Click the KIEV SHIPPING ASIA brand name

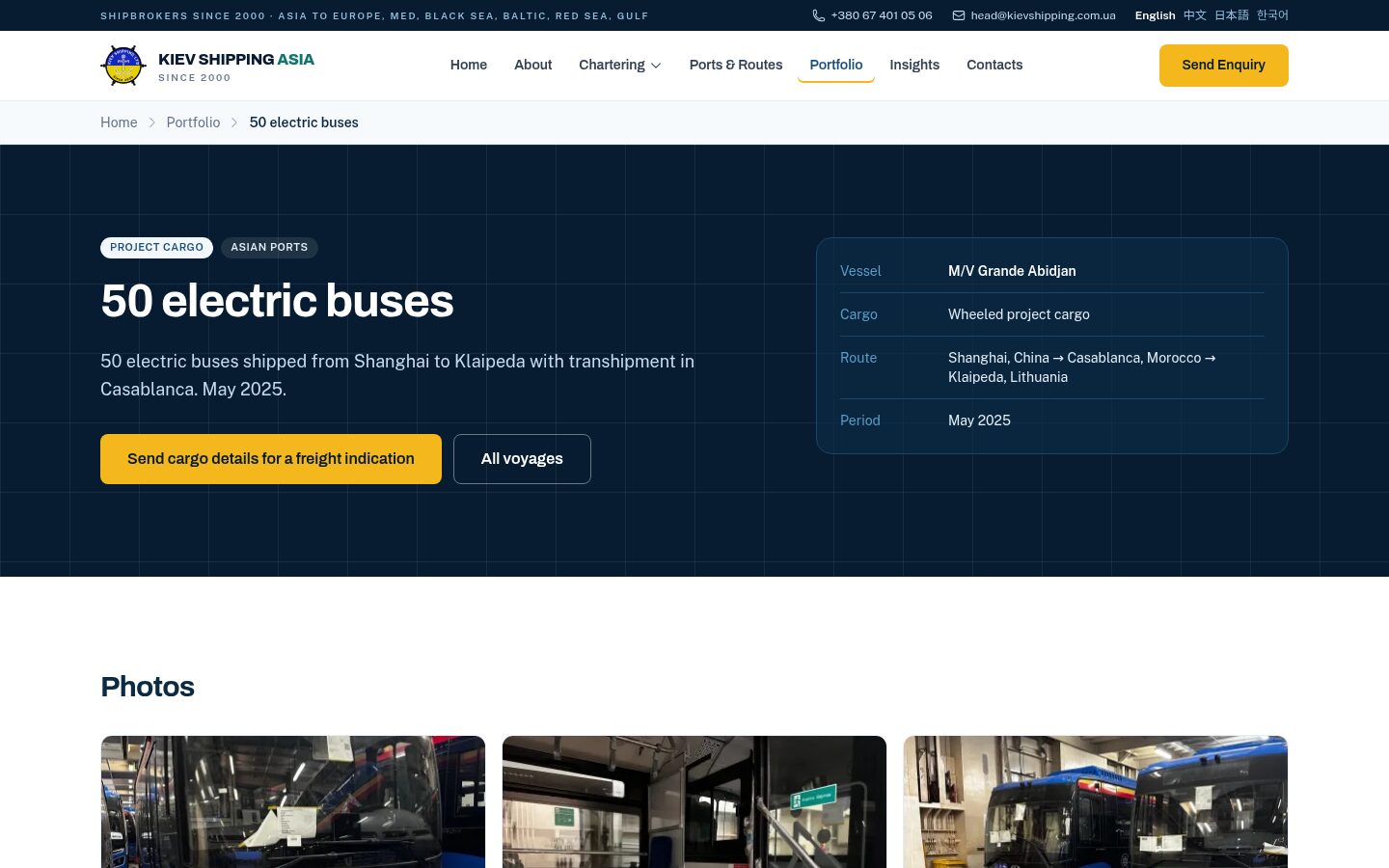(236, 59)
